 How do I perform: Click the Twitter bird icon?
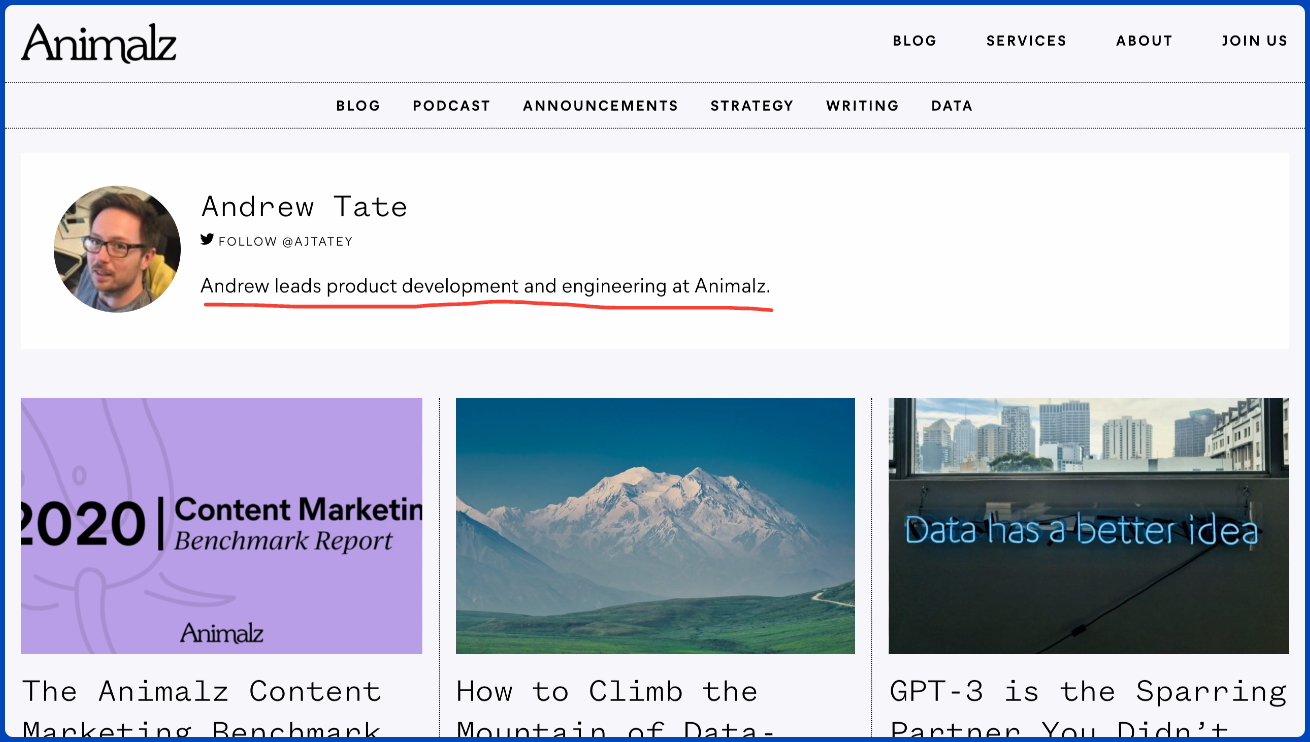(207, 240)
